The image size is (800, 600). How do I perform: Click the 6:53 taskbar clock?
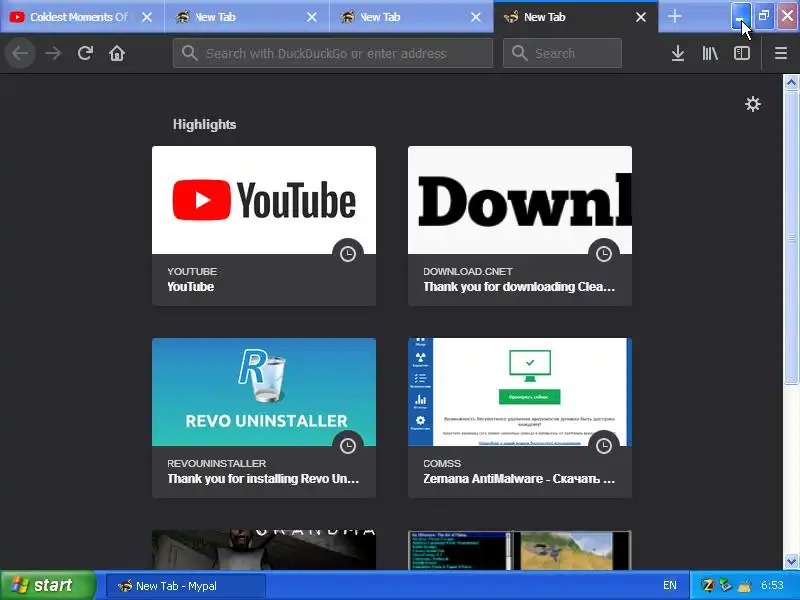pos(772,585)
